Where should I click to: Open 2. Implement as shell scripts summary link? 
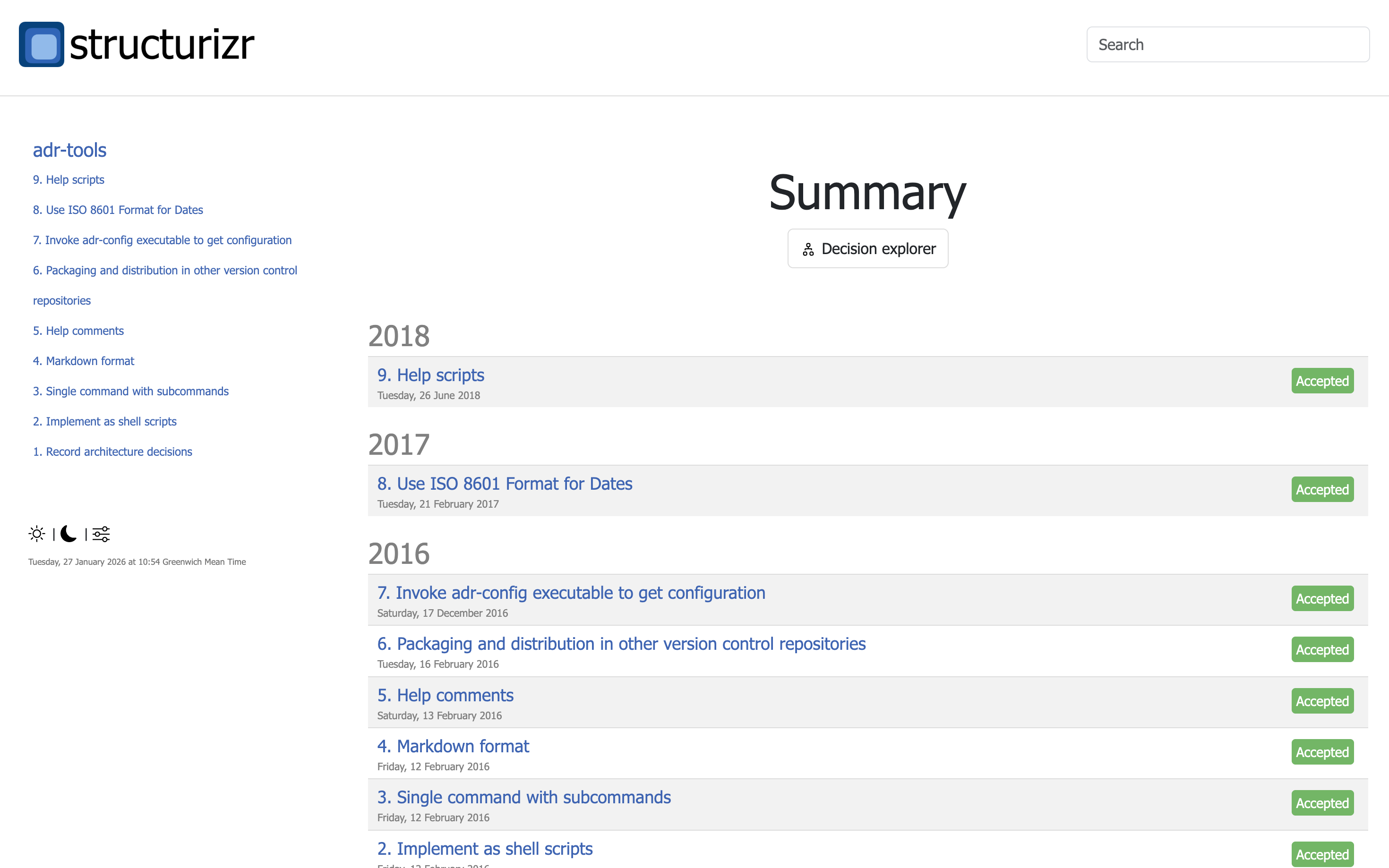pos(485,849)
